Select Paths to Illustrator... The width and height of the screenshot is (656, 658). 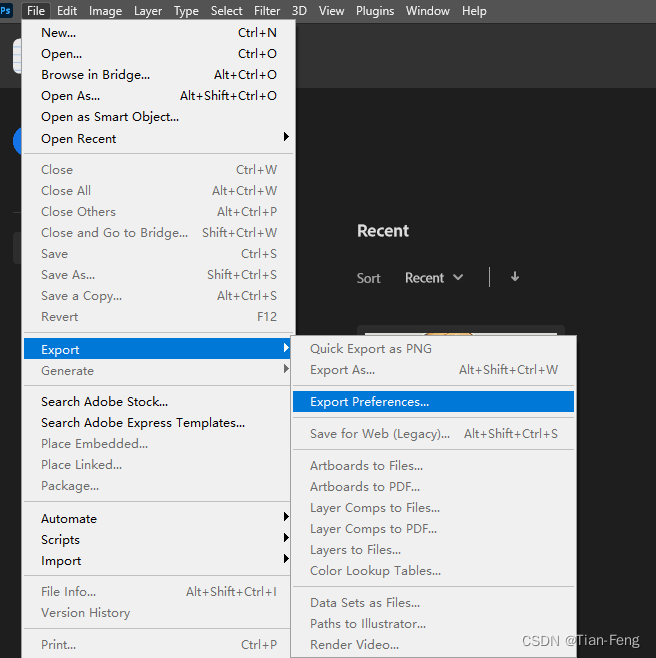[434, 624]
